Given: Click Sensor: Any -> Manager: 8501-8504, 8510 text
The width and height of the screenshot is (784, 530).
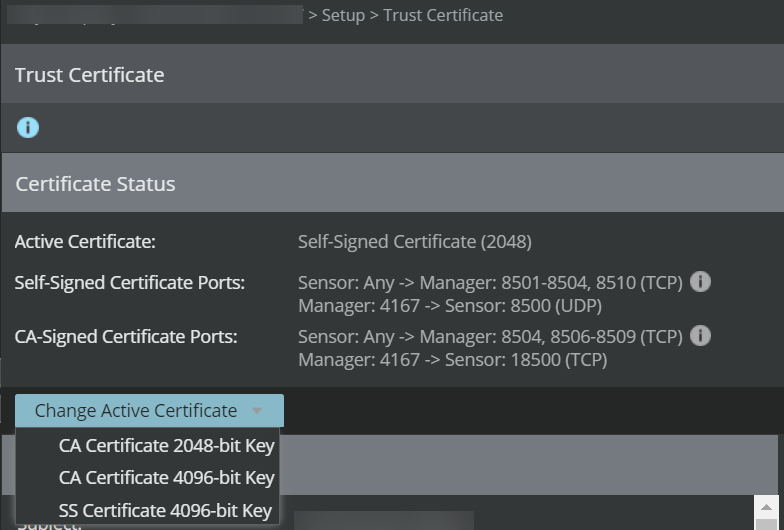Looking at the screenshot, I should 490,282.
